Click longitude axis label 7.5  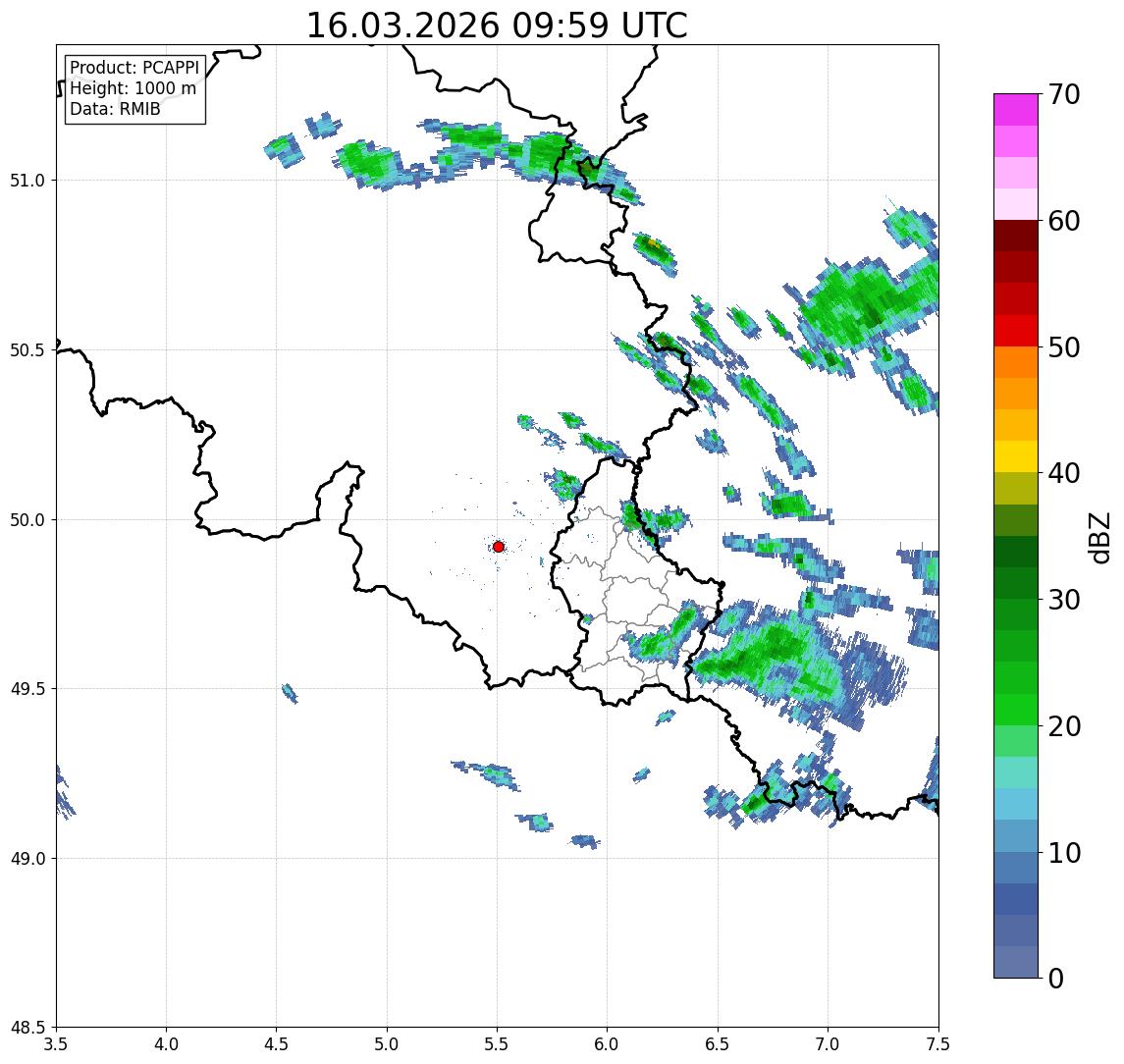[x=938, y=1043]
